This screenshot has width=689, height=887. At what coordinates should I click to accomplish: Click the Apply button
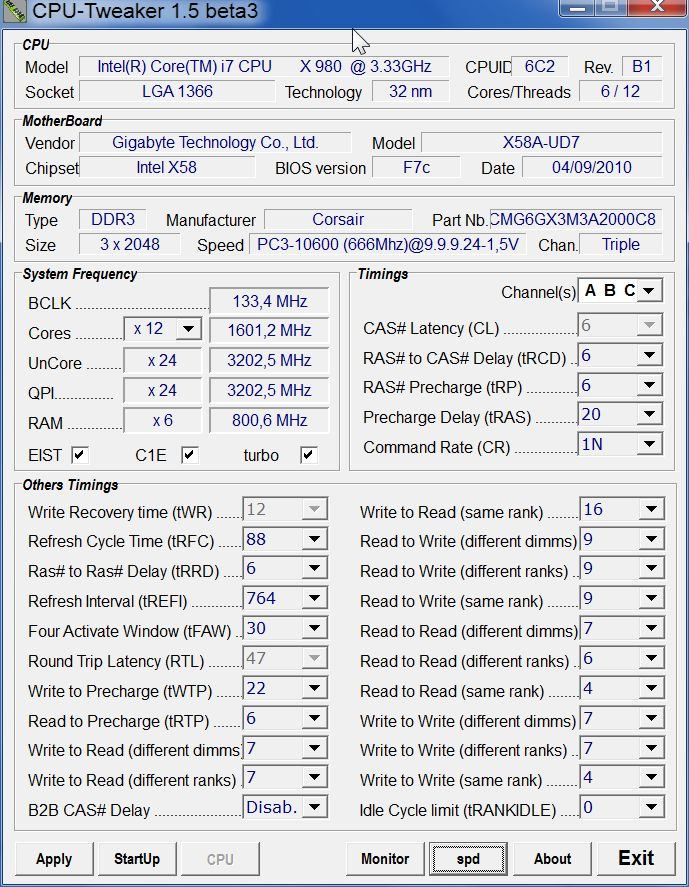(x=54, y=859)
